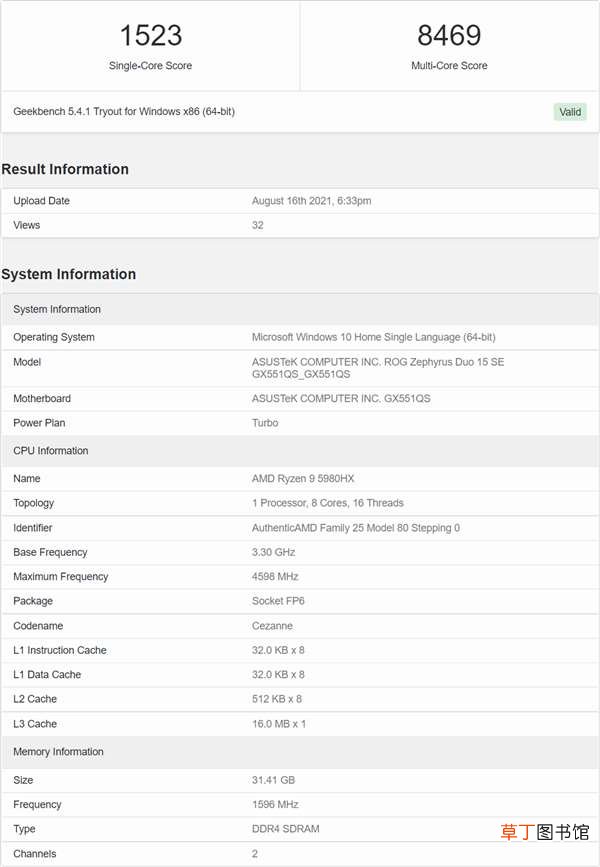Click the Channels label in memory table
Viewport: 600px width, 867px height.
pos(35,854)
